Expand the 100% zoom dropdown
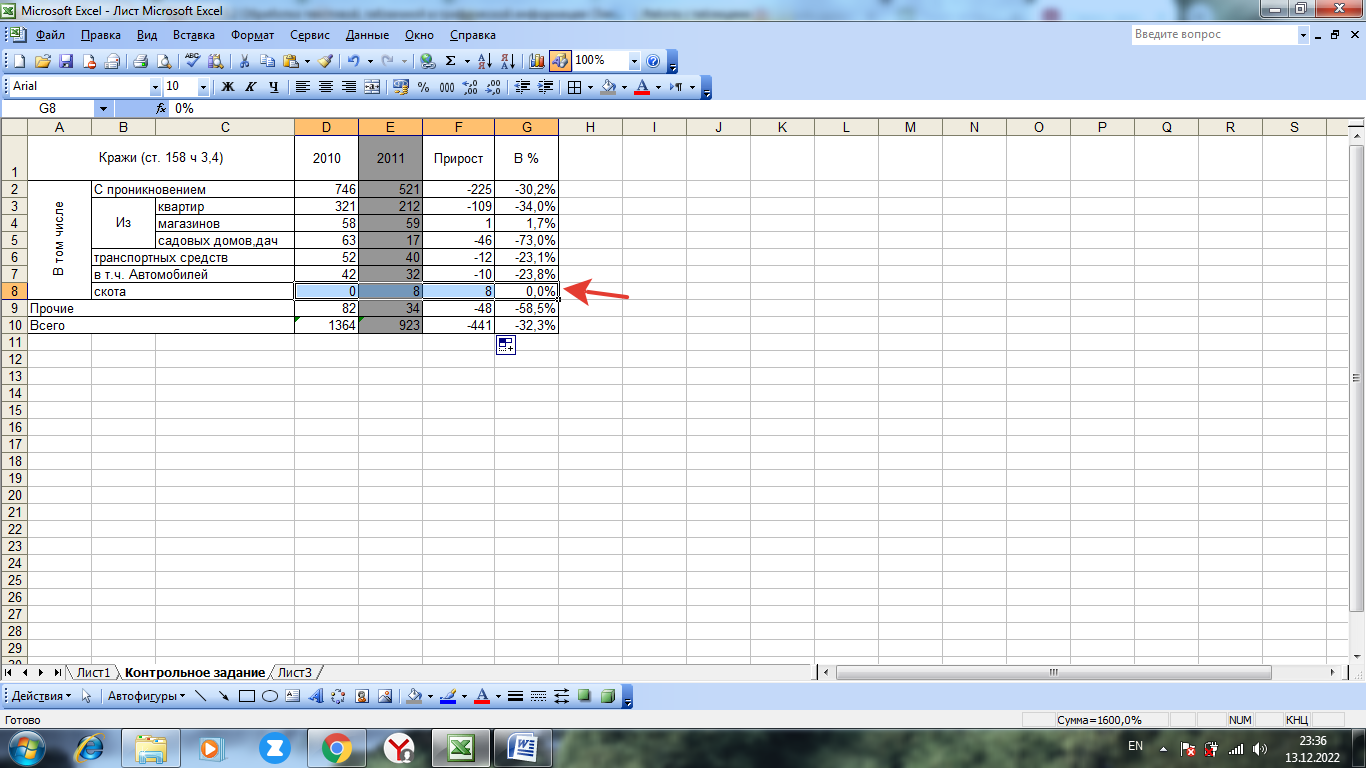The width and height of the screenshot is (1366, 768). (x=634, y=61)
